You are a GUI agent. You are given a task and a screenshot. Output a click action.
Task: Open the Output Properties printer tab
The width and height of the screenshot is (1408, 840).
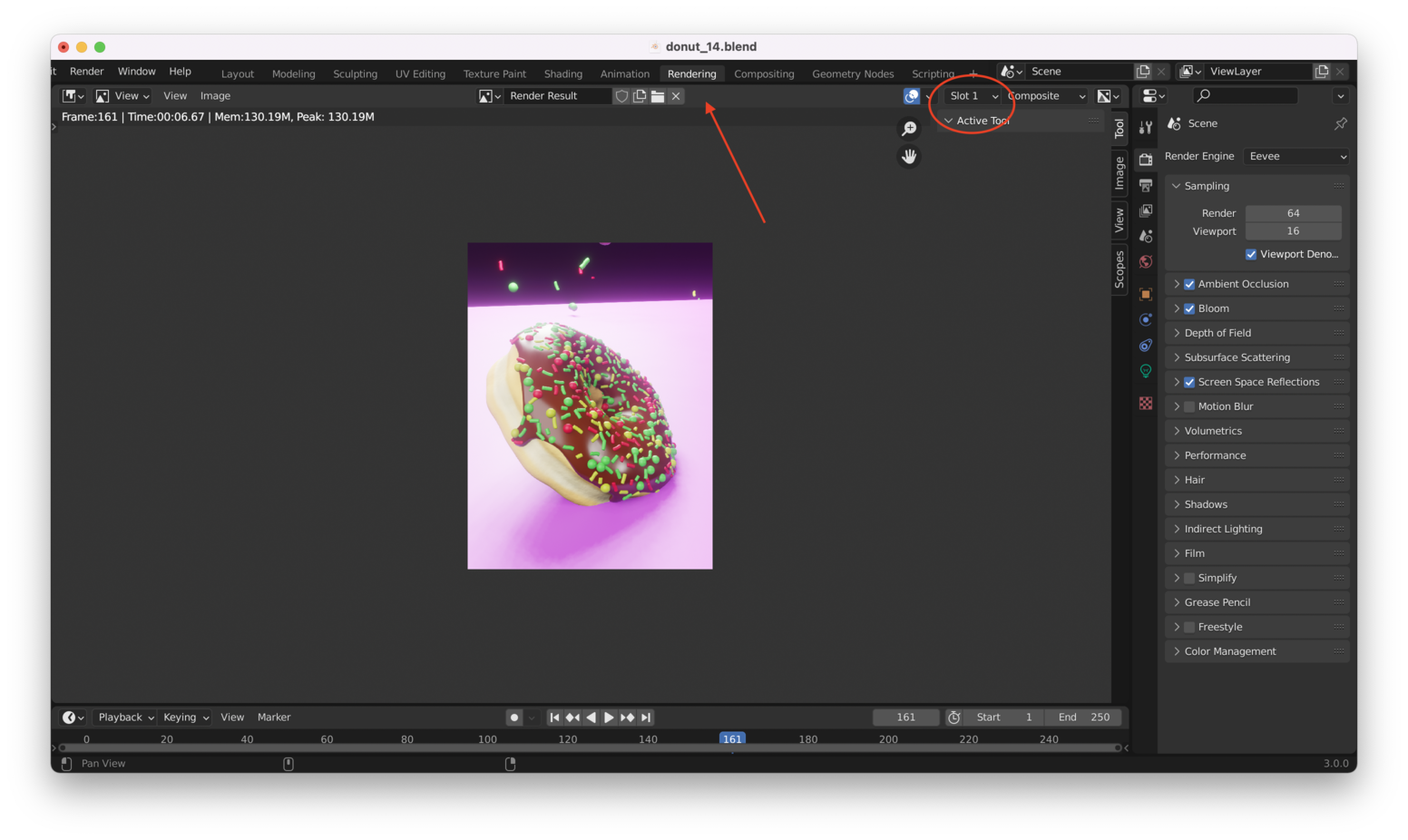coord(1146,185)
